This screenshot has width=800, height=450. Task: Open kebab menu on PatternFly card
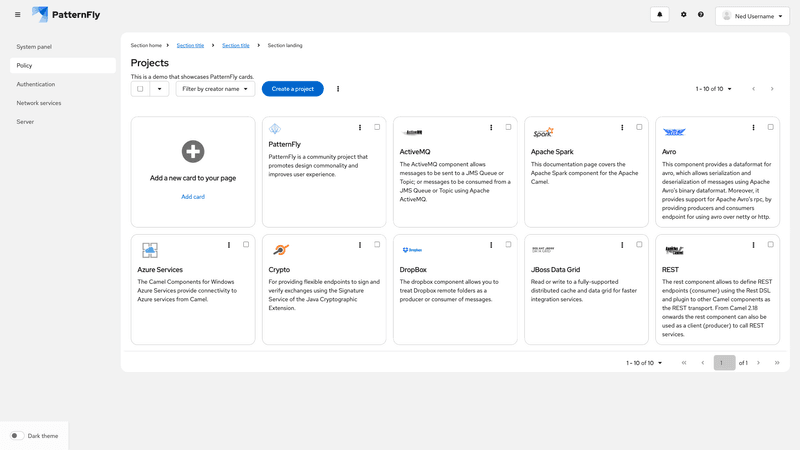360,128
